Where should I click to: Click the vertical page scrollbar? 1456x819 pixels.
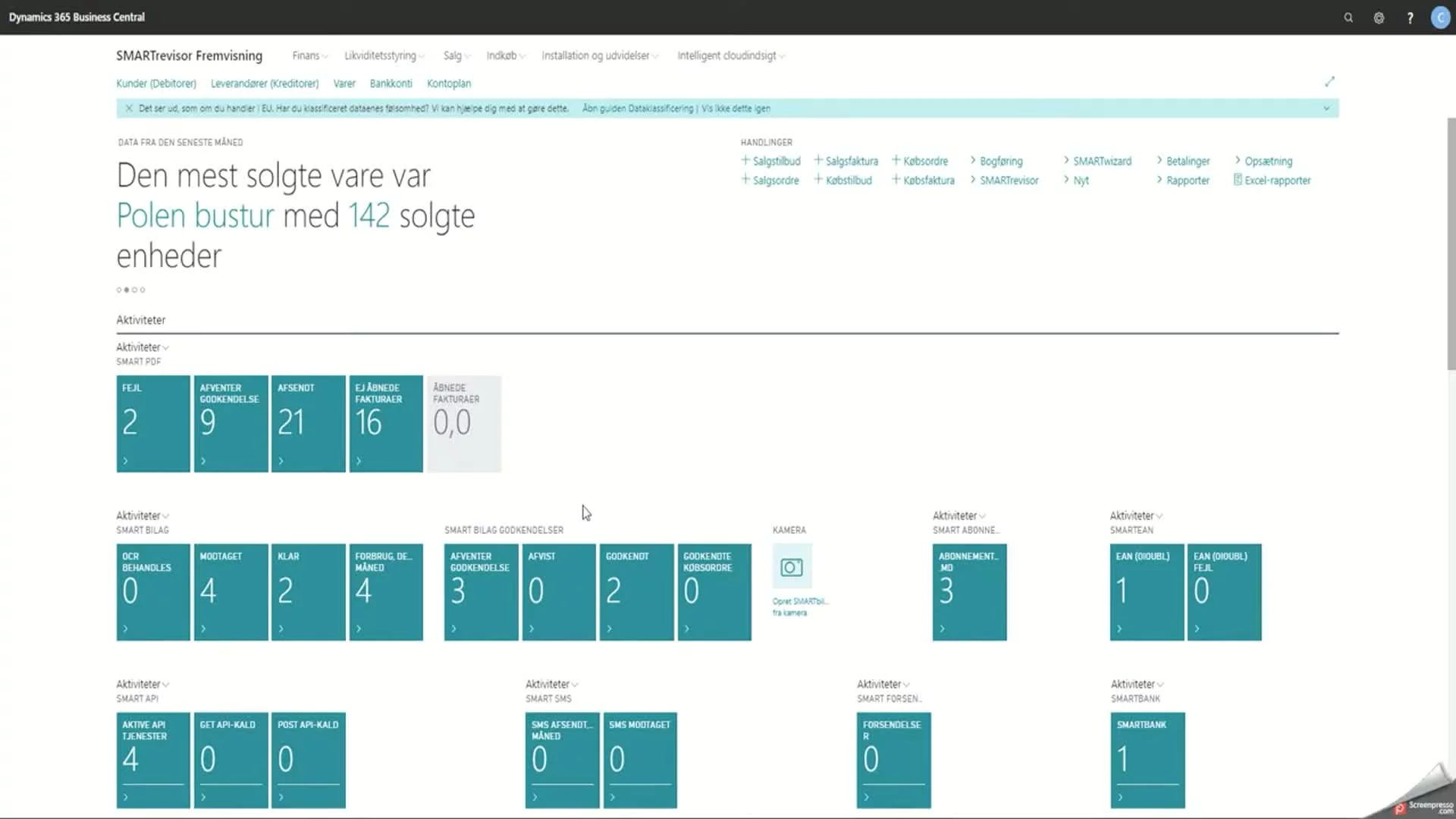pyautogui.click(x=1451, y=243)
